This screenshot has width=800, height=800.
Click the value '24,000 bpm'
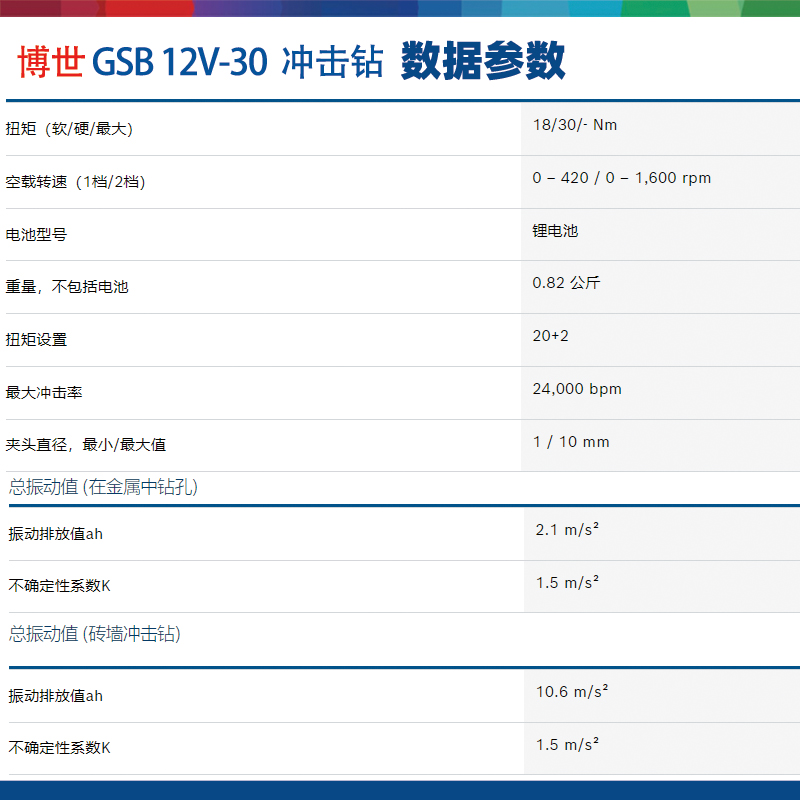coord(577,389)
